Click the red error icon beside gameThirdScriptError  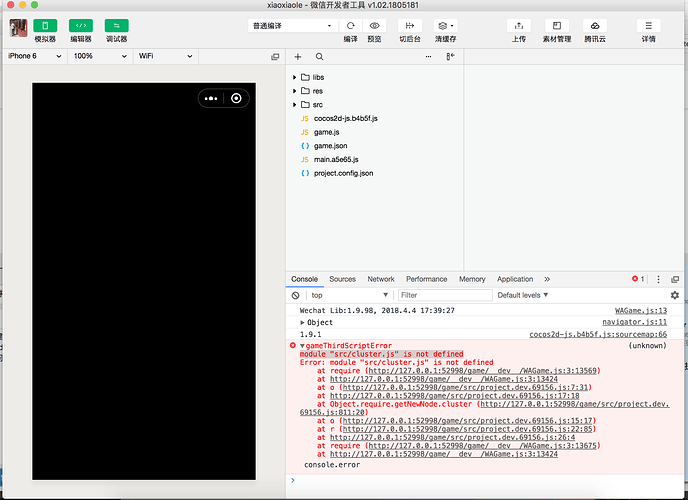pyautogui.click(x=293, y=346)
